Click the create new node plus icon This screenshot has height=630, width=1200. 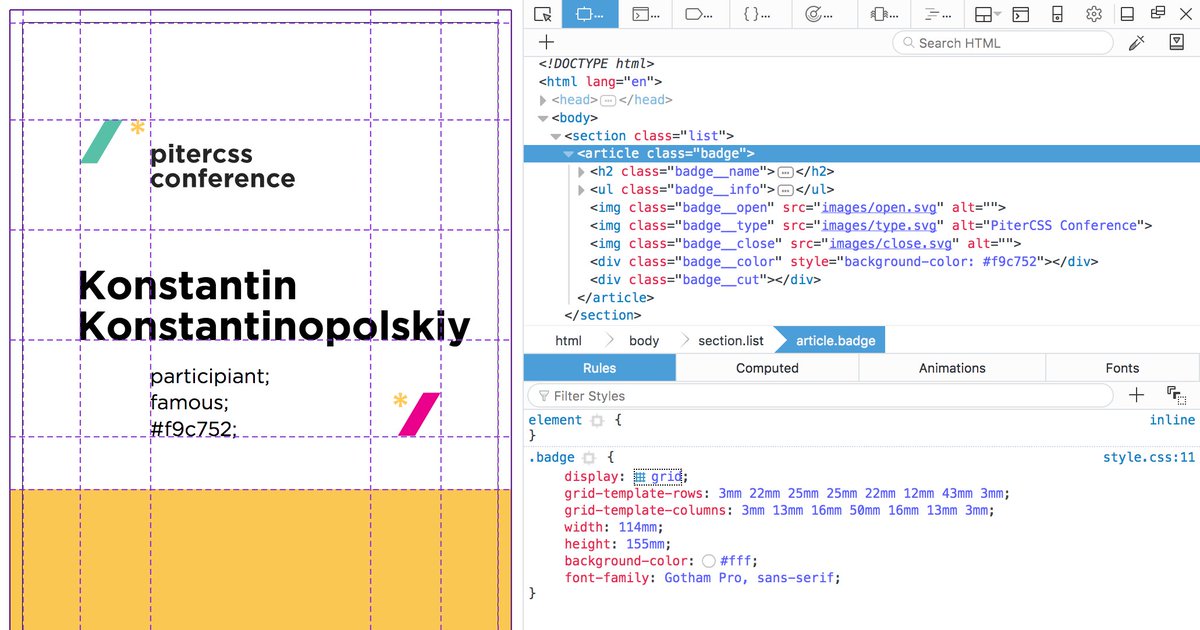point(546,42)
